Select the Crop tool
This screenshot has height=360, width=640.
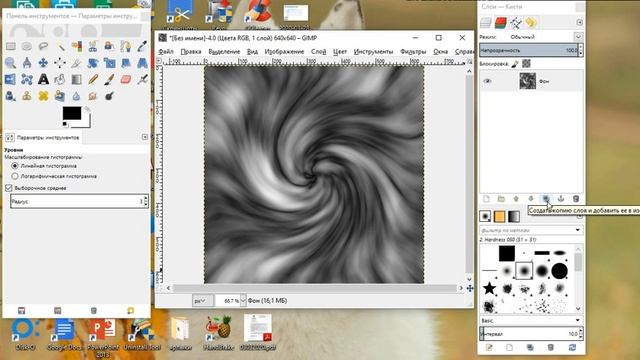[76, 63]
